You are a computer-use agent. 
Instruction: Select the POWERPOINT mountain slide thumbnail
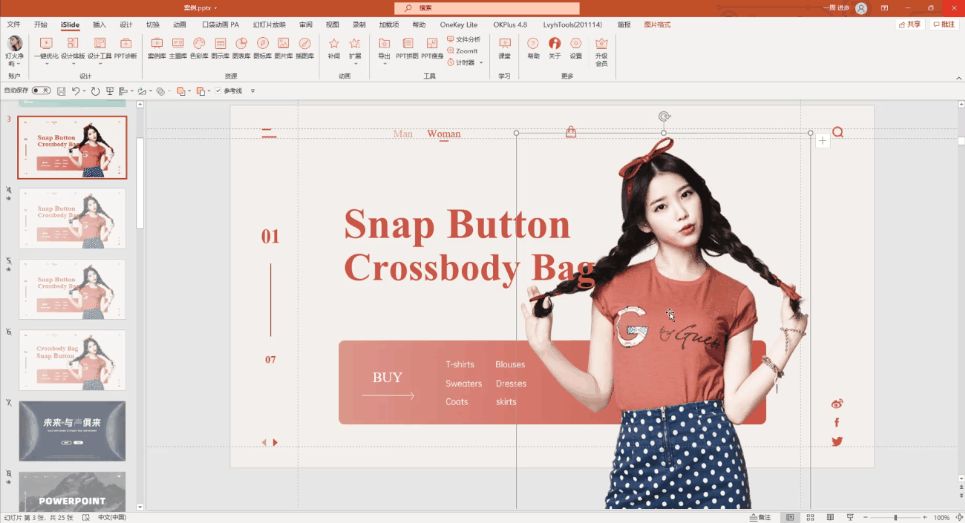point(72,491)
